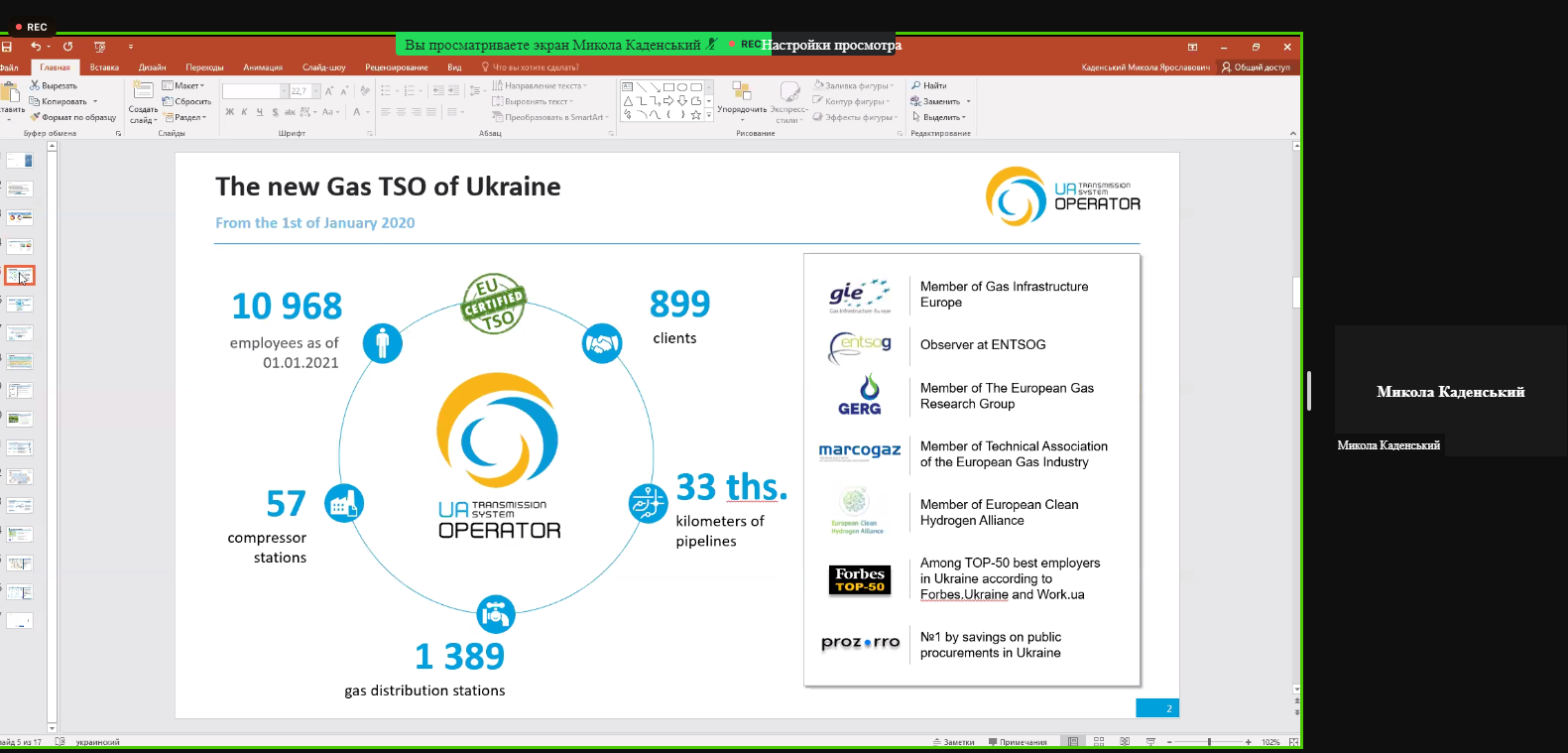Select the star shape in shapes gallery

(x=695, y=115)
